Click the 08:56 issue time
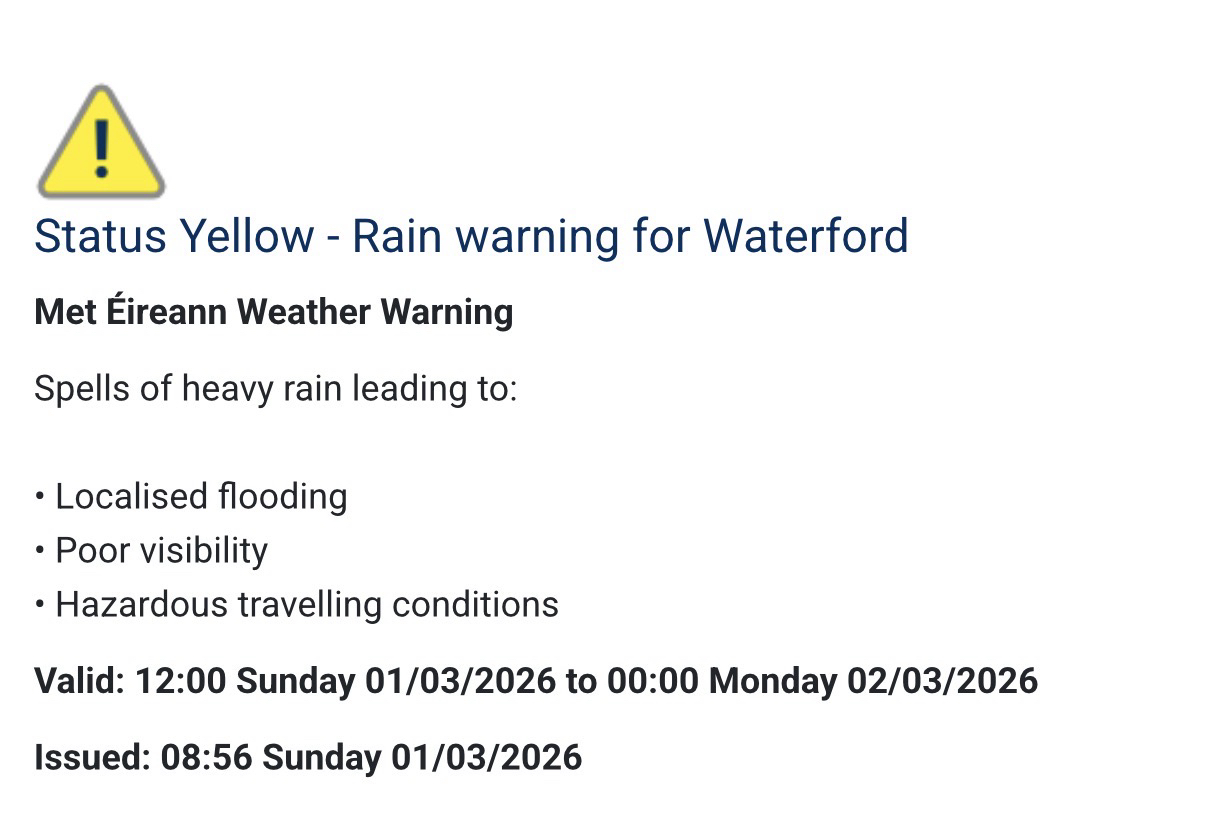Image resolution: width=1206 pixels, height=837 pixels. (x=206, y=757)
